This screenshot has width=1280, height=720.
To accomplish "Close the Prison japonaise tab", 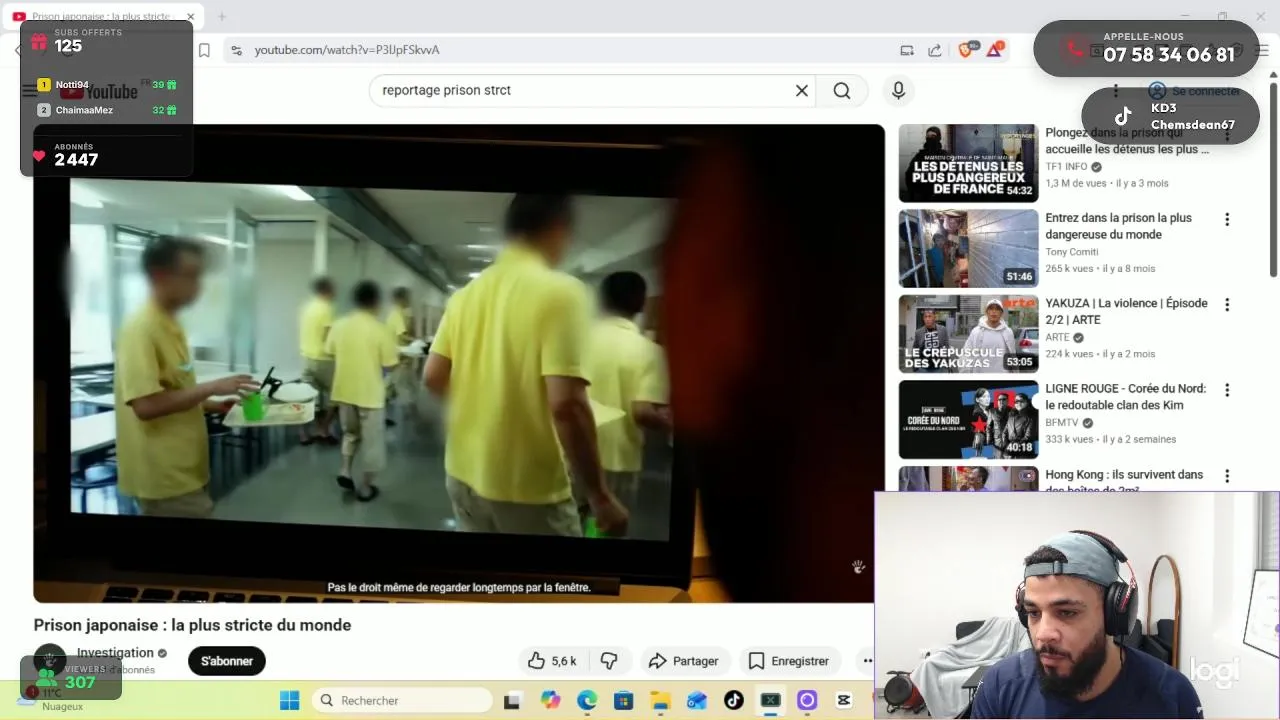I will click(x=190, y=17).
